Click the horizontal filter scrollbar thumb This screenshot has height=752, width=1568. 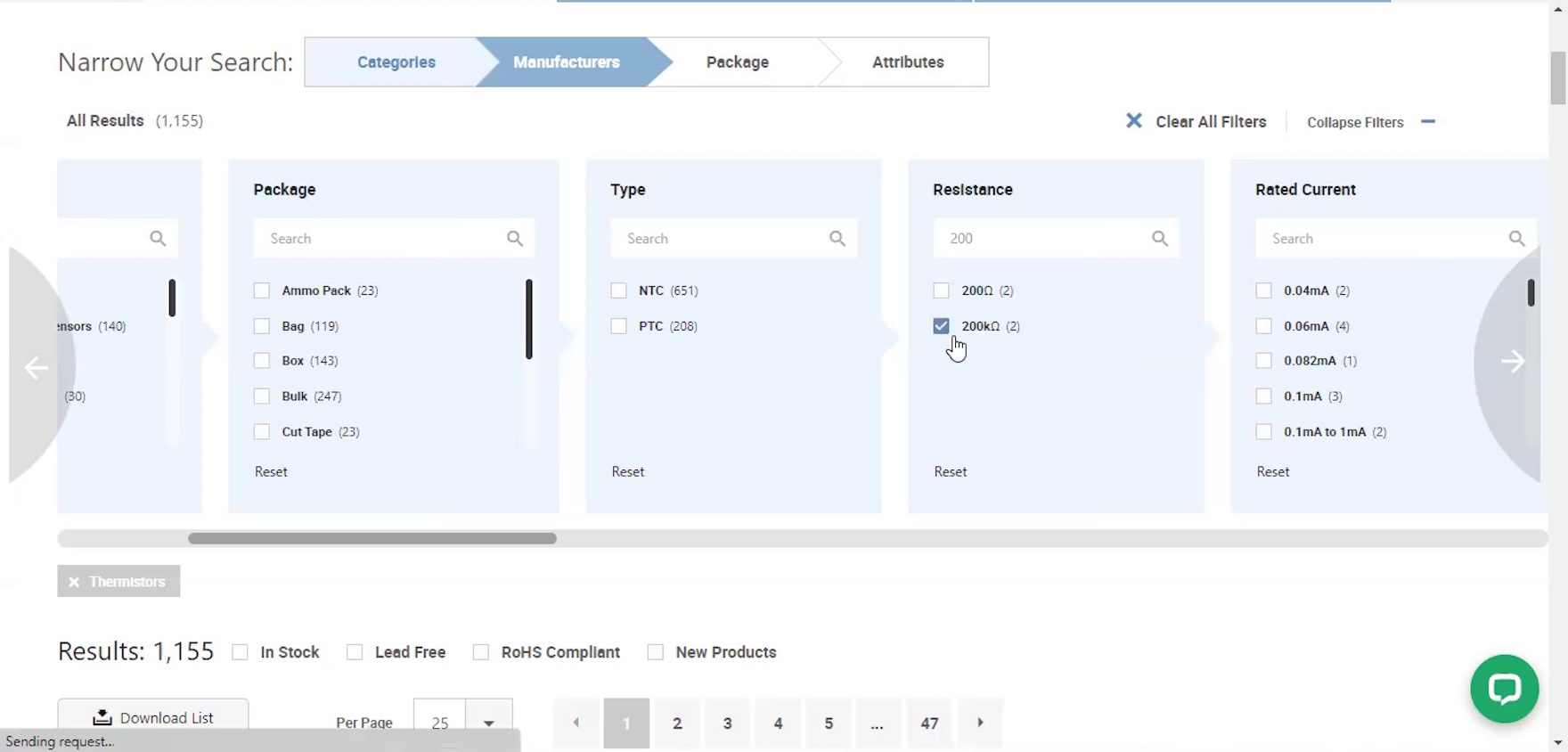tap(372, 538)
